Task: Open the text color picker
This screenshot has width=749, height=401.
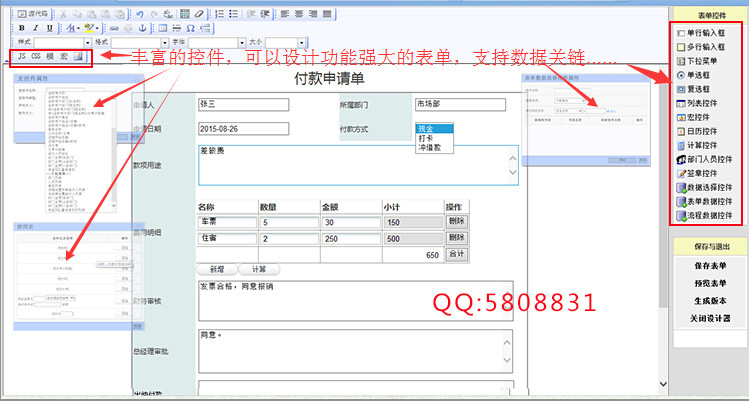Action: (72, 28)
